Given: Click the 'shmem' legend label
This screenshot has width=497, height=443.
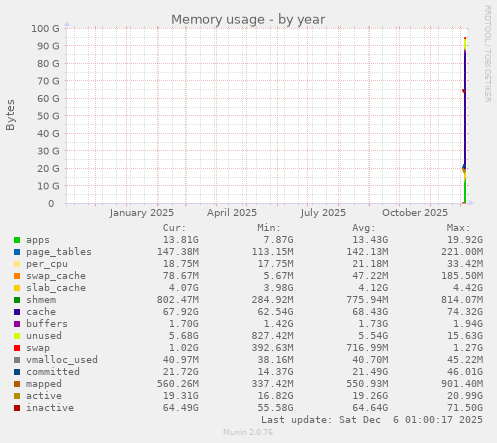Looking at the screenshot, I should (41, 300).
